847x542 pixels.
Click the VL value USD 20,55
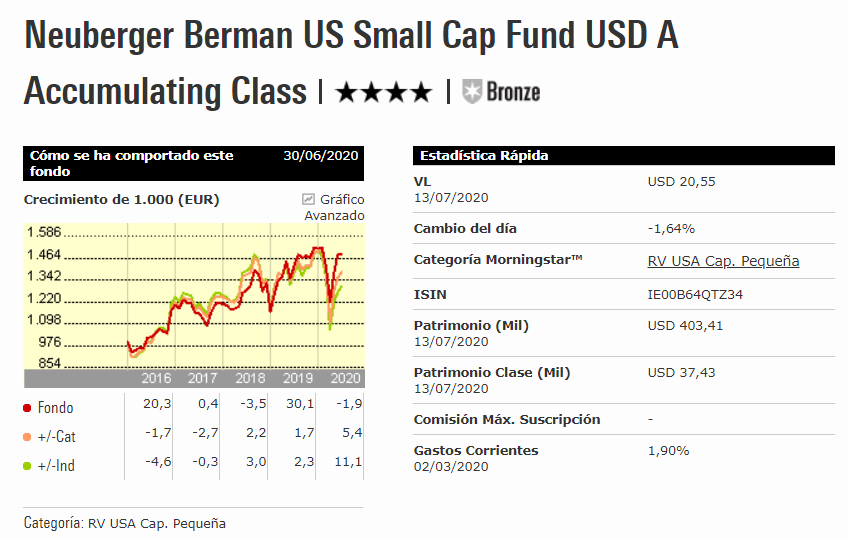coord(682,182)
